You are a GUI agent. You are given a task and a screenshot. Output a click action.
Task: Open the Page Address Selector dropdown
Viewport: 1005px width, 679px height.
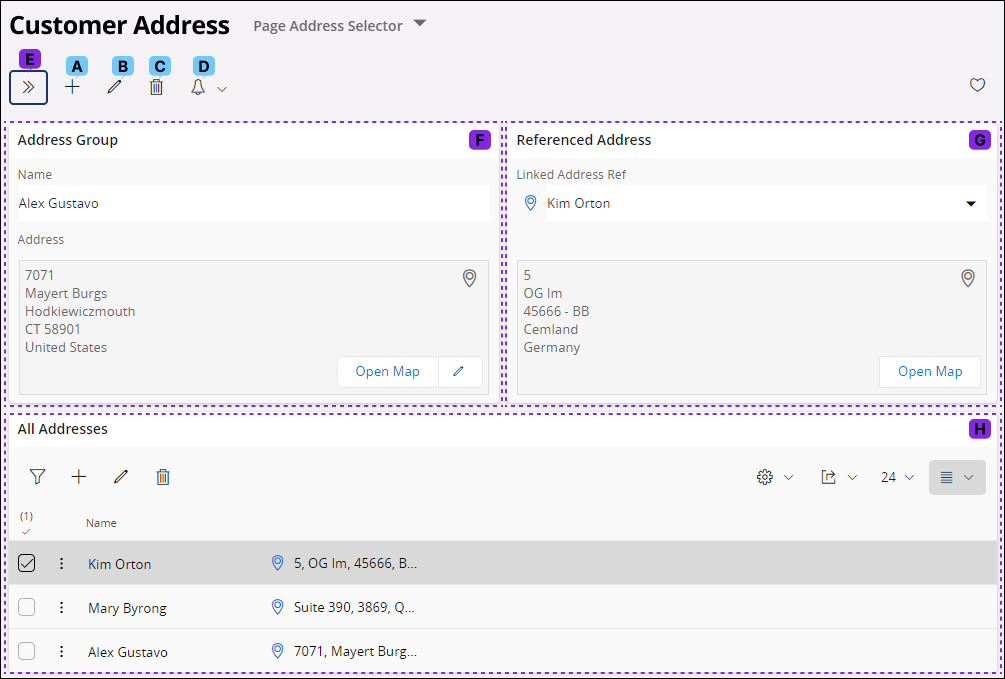pyautogui.click(x=419, y=24)
